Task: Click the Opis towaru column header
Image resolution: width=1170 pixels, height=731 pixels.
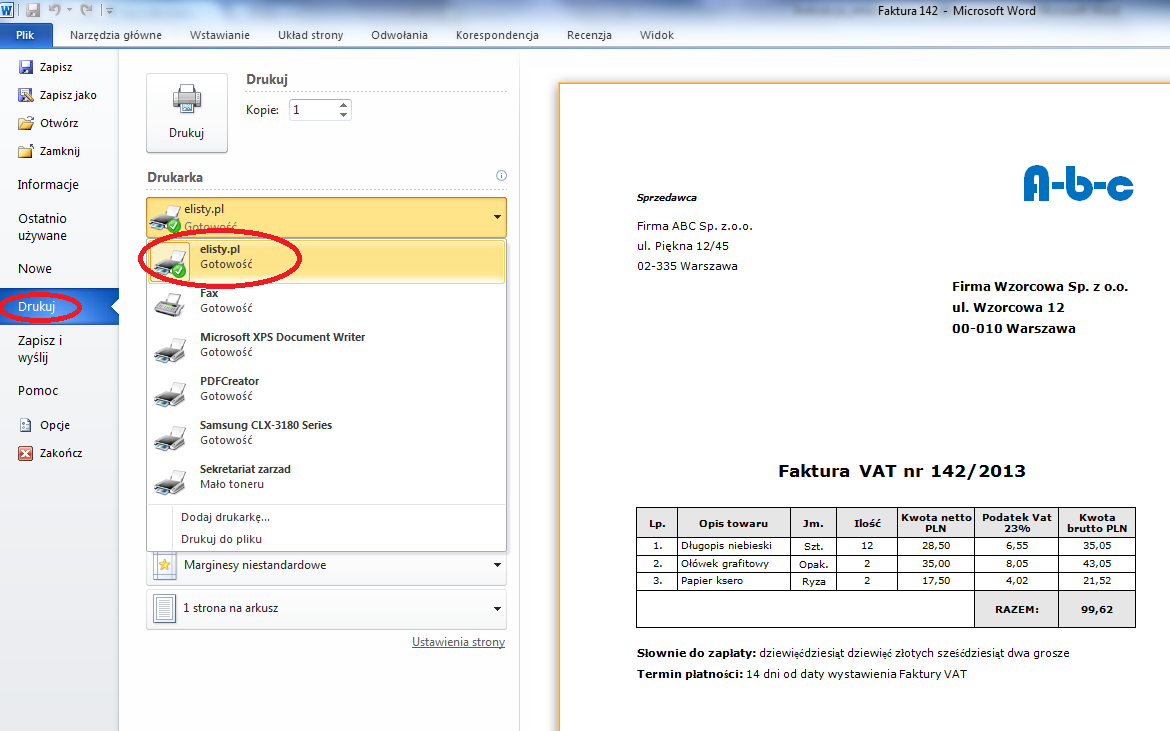Action: pos(733,524)
